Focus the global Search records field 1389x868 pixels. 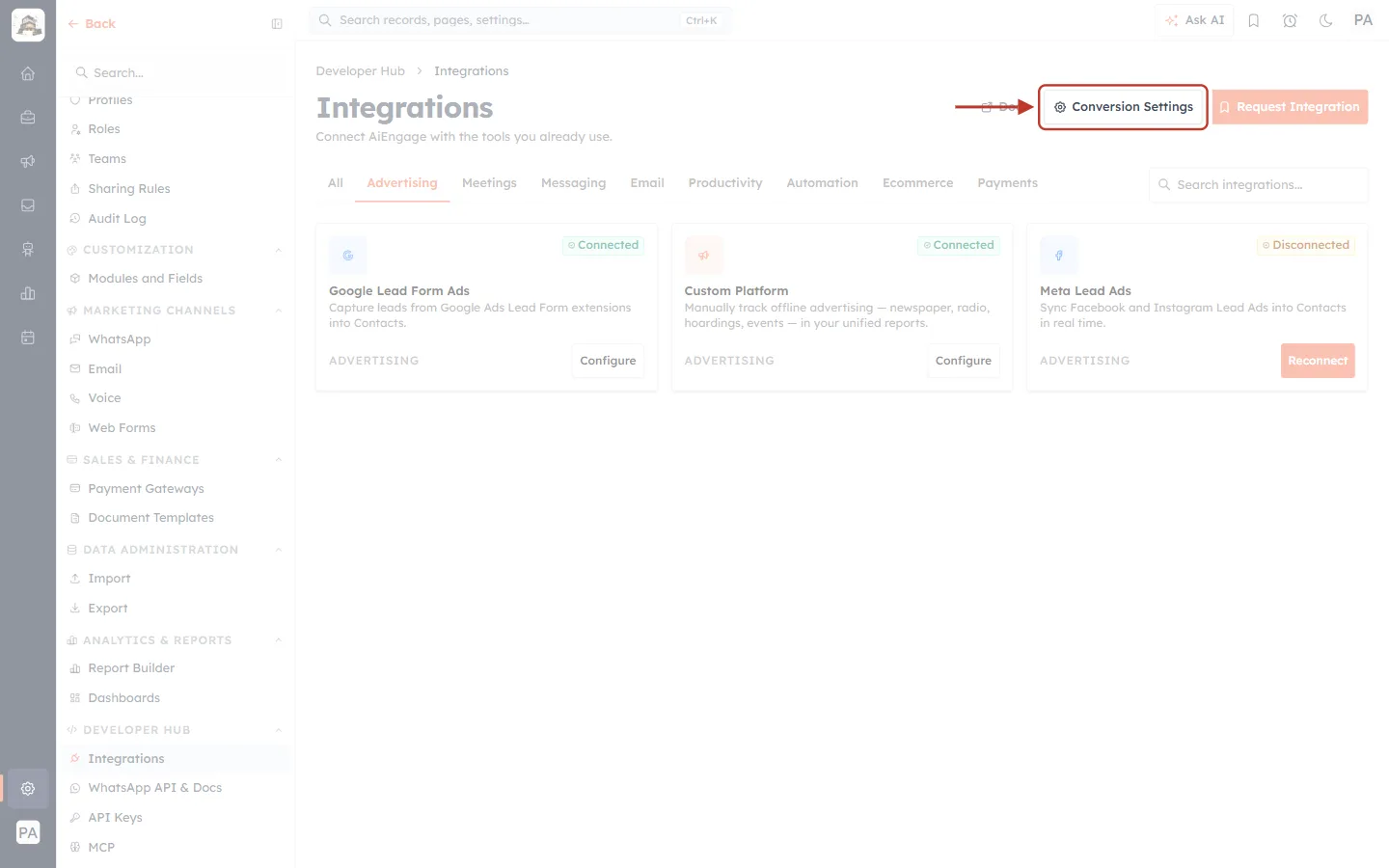(521, 20)
